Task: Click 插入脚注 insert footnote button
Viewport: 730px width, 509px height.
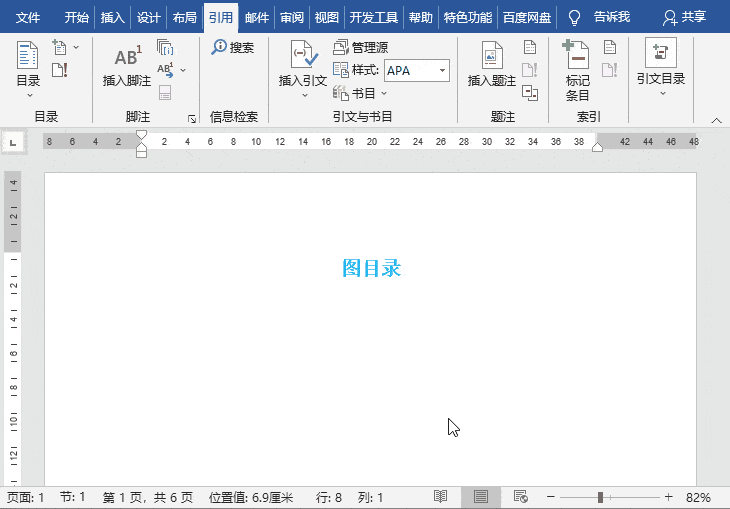Action: pos(127,65)
